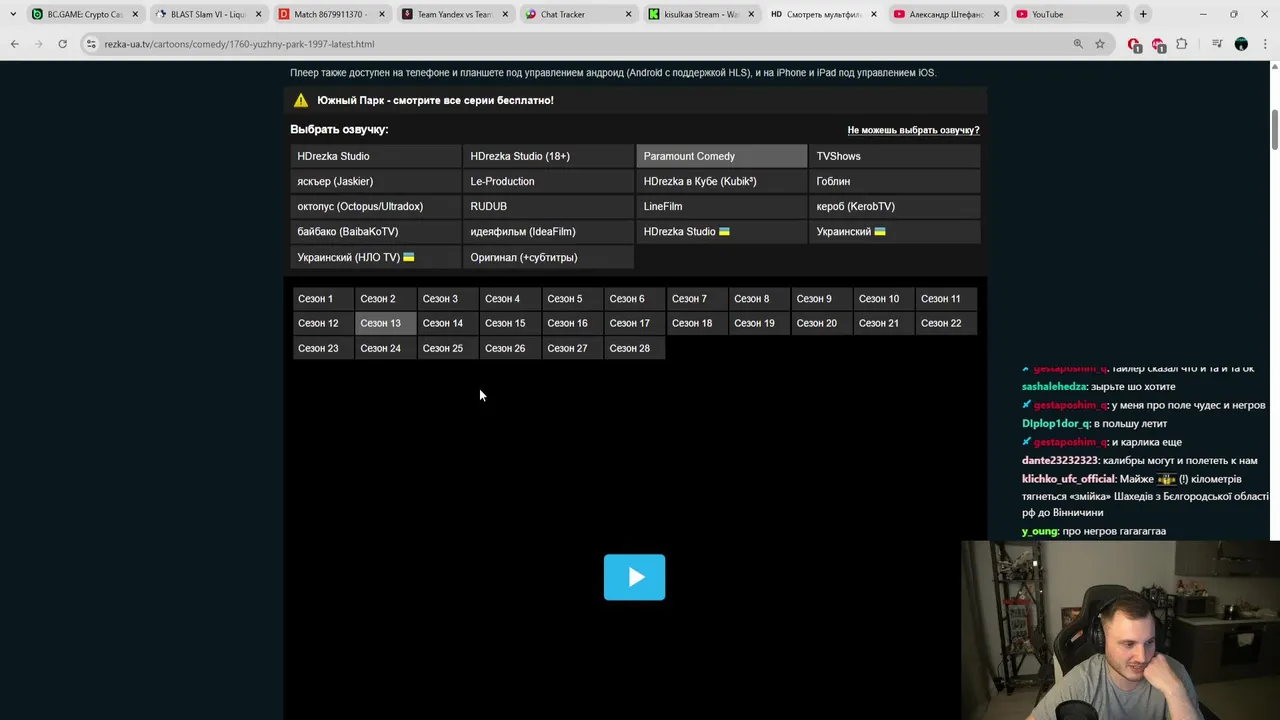Select the HDrezka Studio voiceover
The image size is (1280, 720).
pyautogui.click(x=375, y=156)
